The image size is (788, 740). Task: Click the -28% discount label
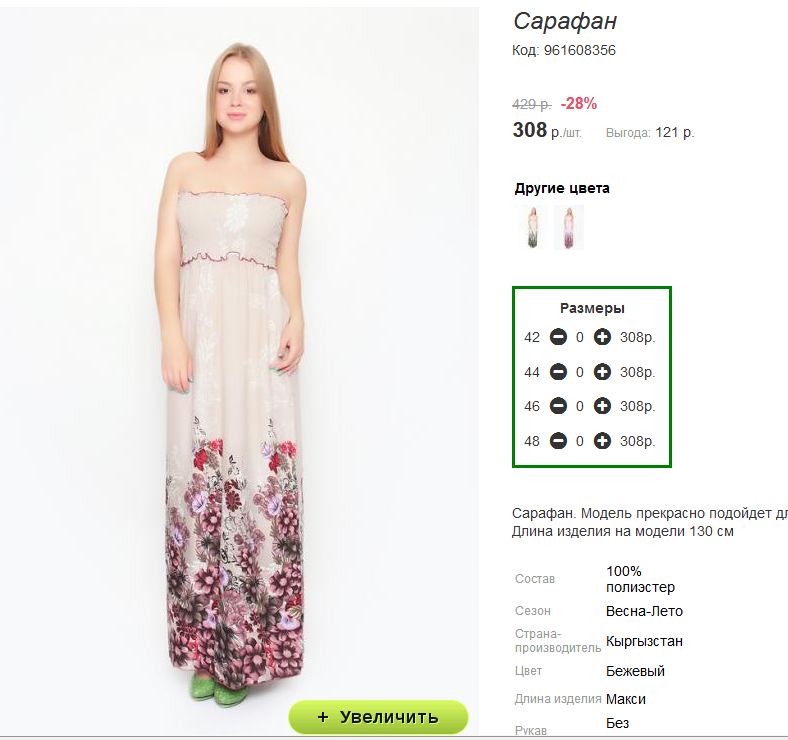pos(579,103)
